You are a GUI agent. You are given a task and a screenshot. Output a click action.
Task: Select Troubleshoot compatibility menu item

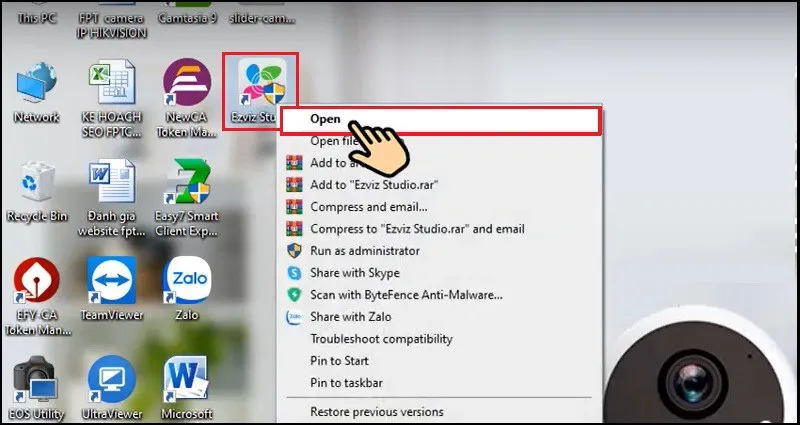381,339
